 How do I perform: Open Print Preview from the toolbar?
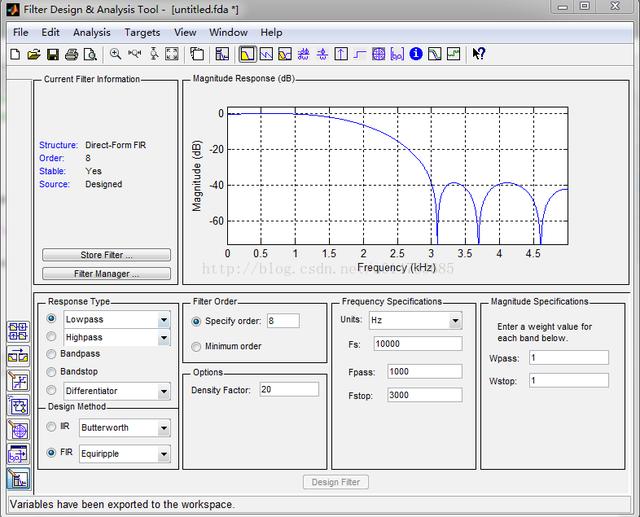[90, 54]
